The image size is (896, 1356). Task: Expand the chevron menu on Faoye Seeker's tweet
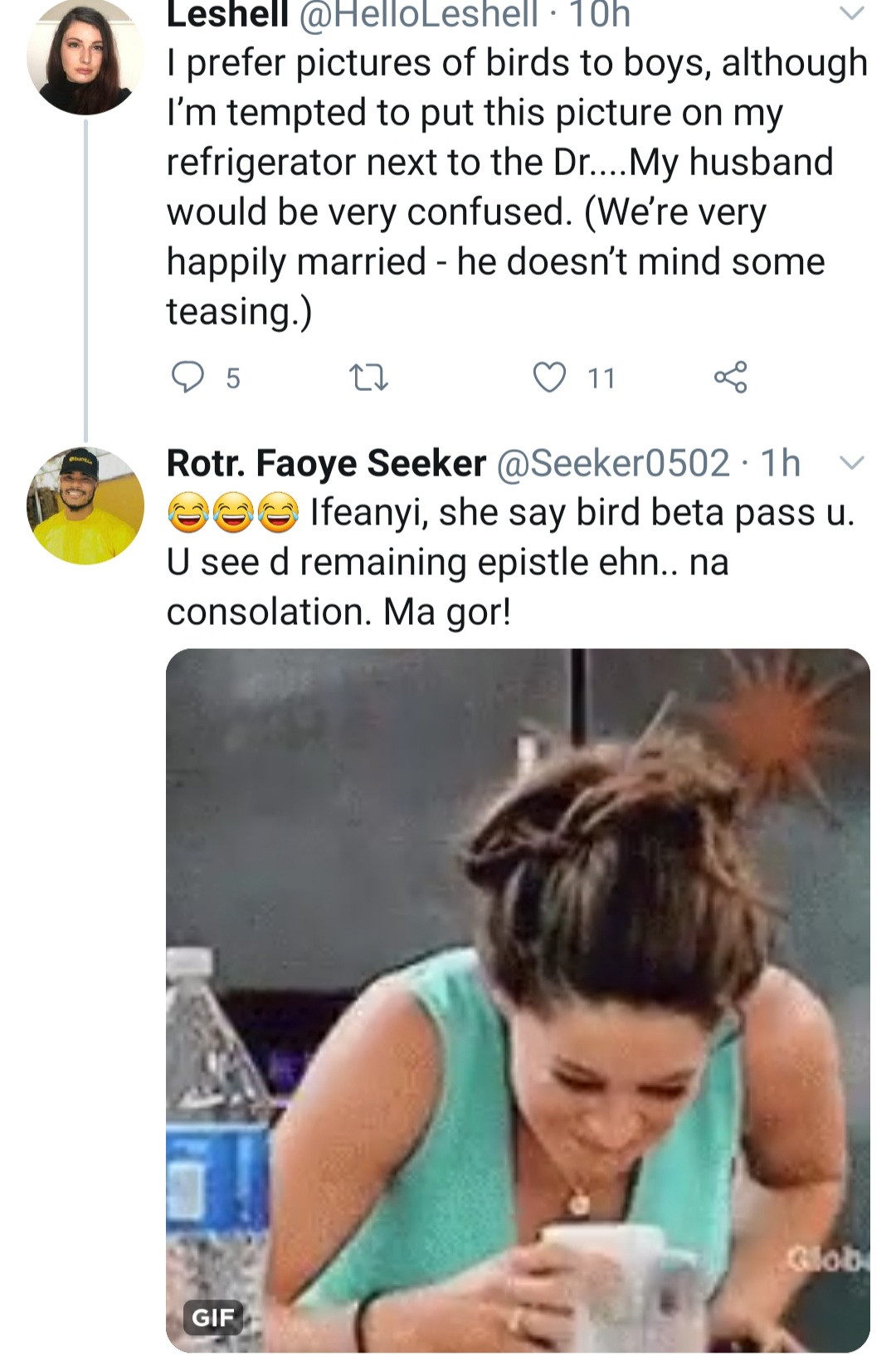click(852, 462)
